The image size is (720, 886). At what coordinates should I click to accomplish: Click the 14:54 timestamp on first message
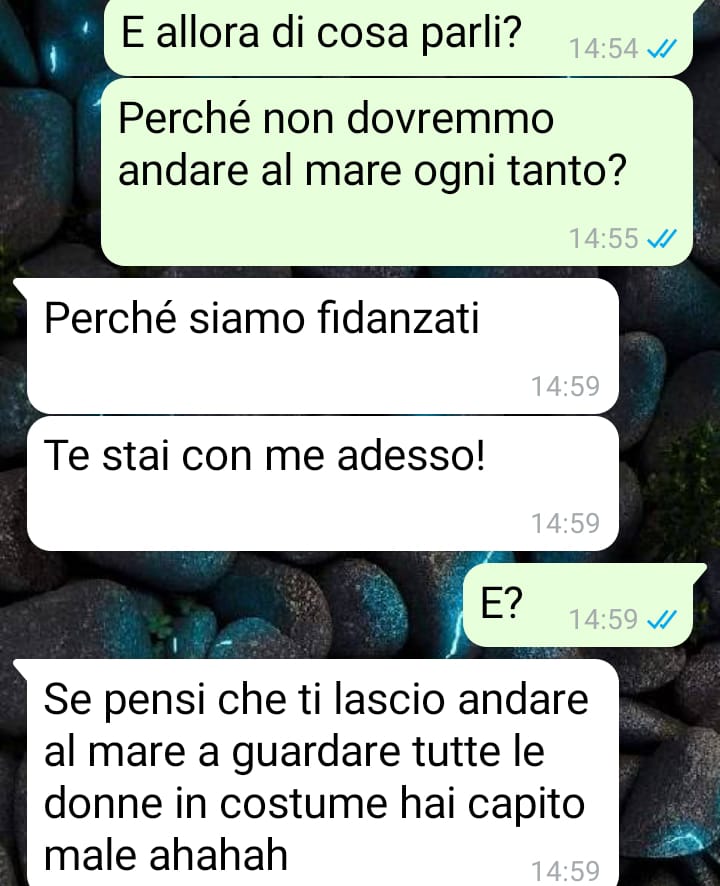603,49
